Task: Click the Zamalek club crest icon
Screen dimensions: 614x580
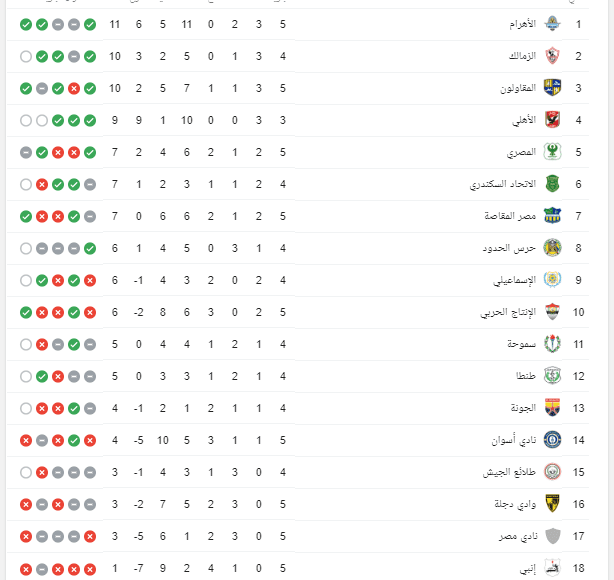Action: [x=553, y=56]
